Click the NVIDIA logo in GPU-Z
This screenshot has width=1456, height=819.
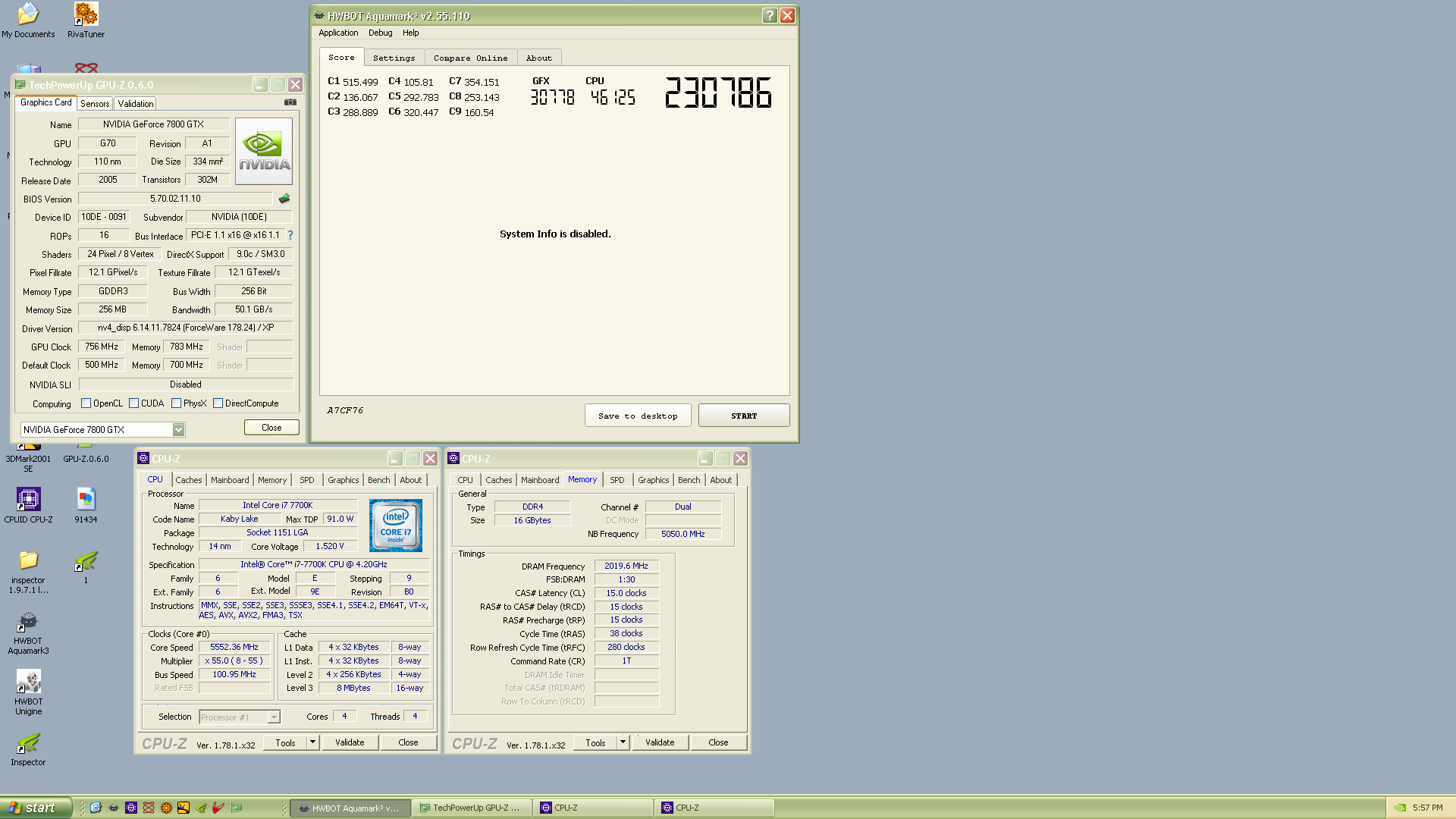[264, 151]
